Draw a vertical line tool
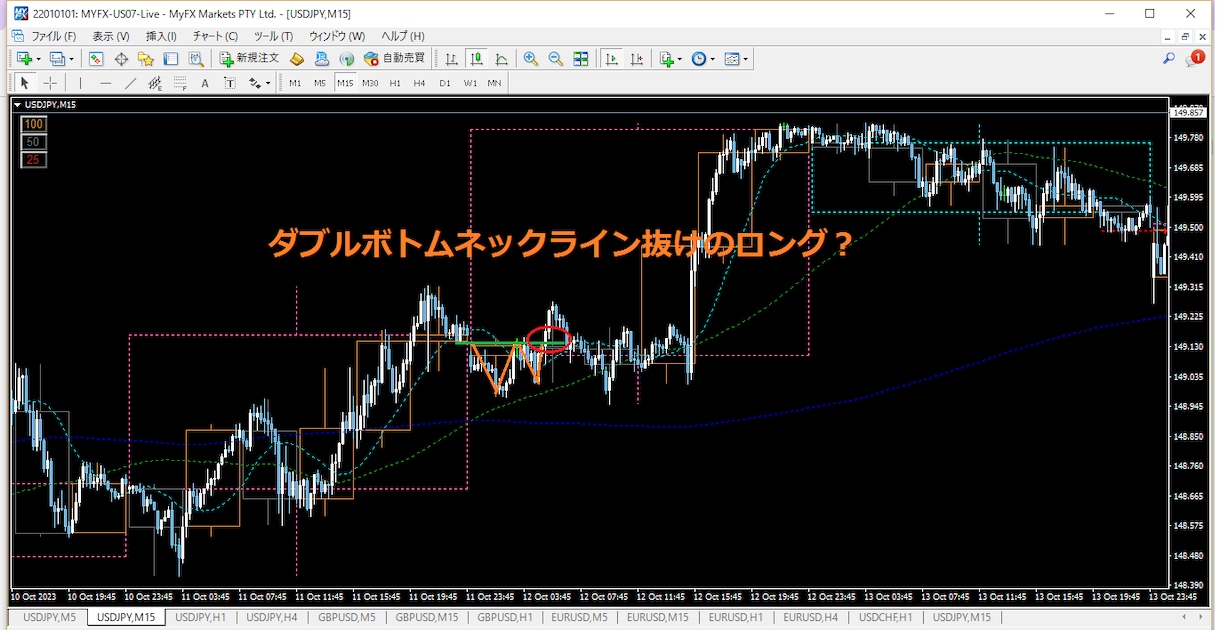1220x630 pixels. pyautogui.click(x=81, y=83)
